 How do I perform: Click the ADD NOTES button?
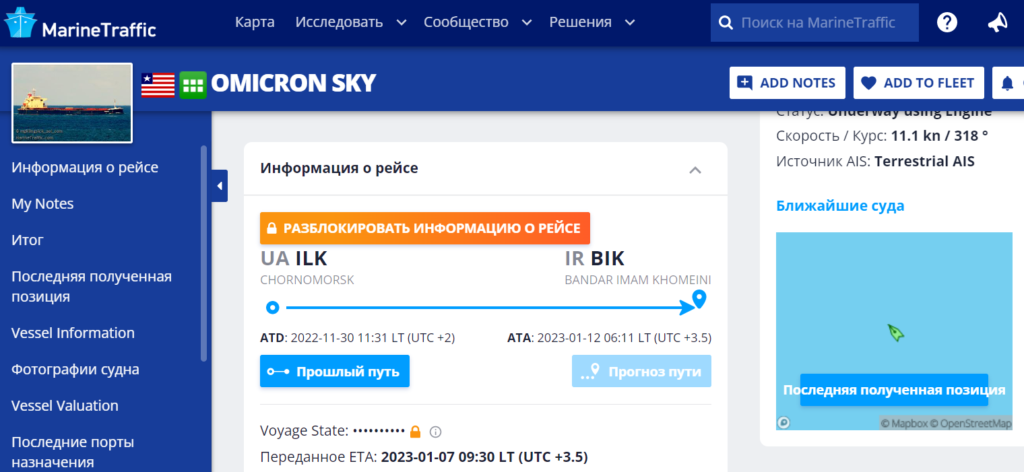click(787, 83)
